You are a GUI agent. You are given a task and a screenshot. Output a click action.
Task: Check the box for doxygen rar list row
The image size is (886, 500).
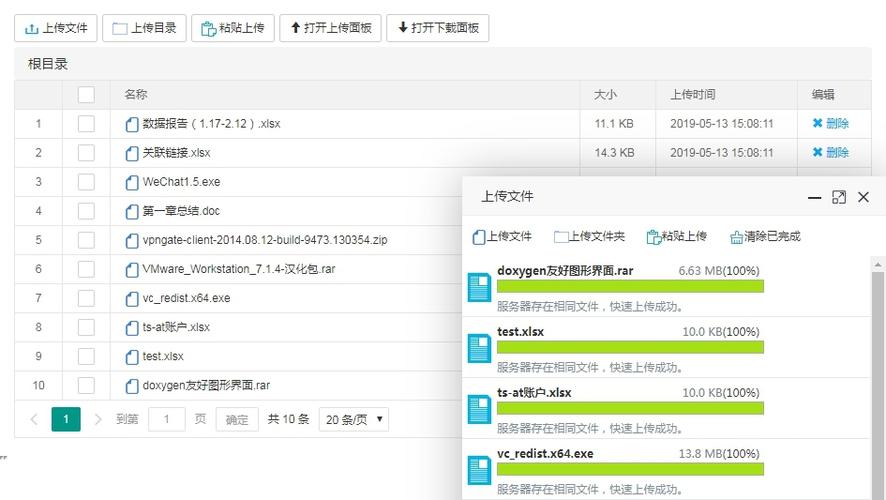86,385
